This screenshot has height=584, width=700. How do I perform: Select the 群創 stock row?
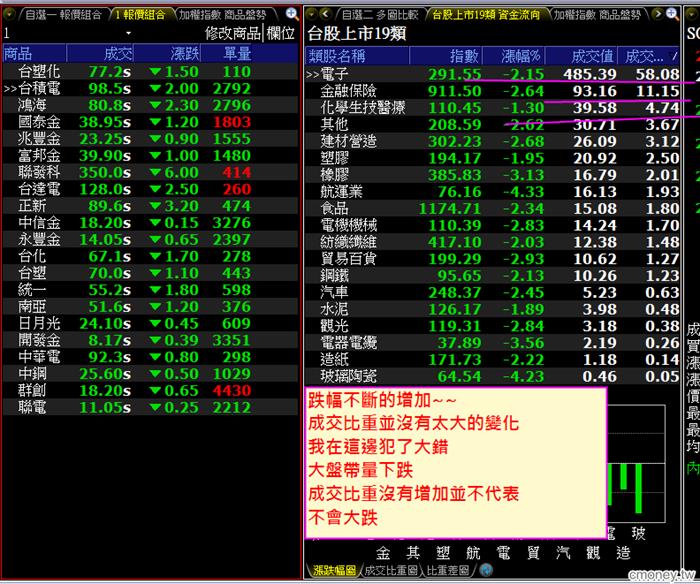pos(150,391)
